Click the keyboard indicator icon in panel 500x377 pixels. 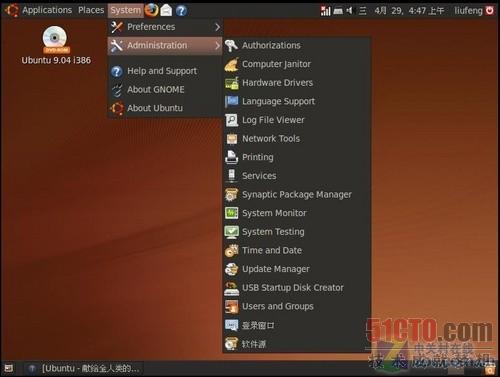[338, 11]
